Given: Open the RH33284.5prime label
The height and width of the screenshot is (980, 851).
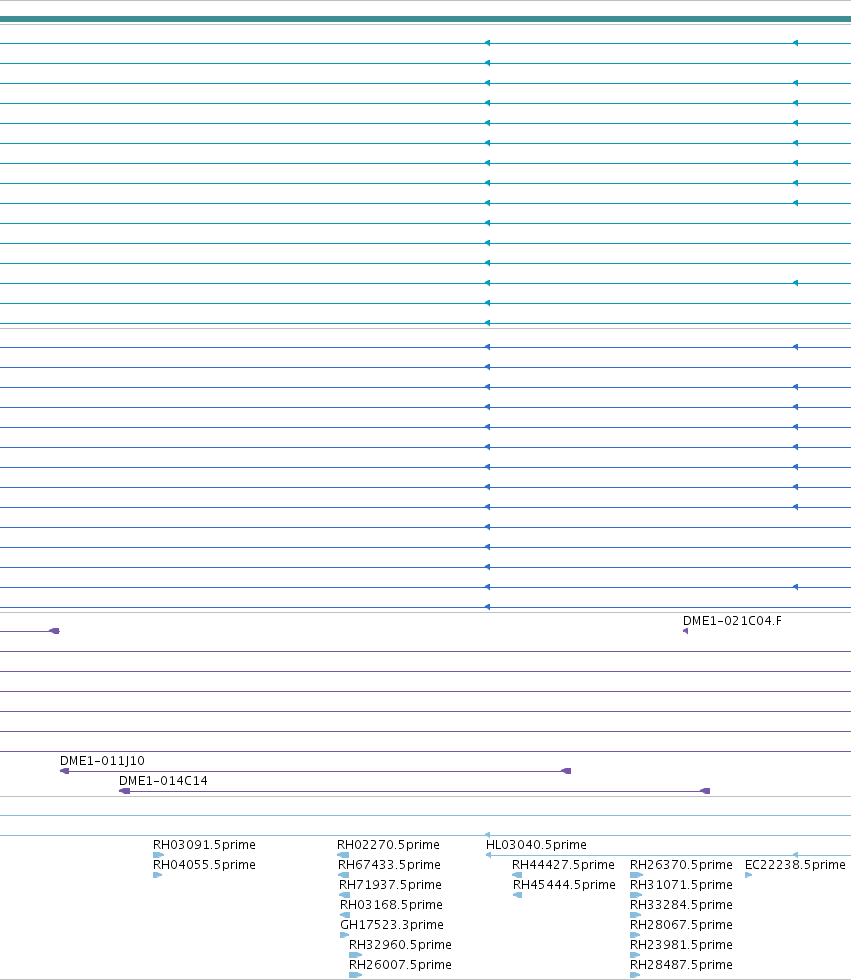Looking at the screenshot, I should pos(681,904).
